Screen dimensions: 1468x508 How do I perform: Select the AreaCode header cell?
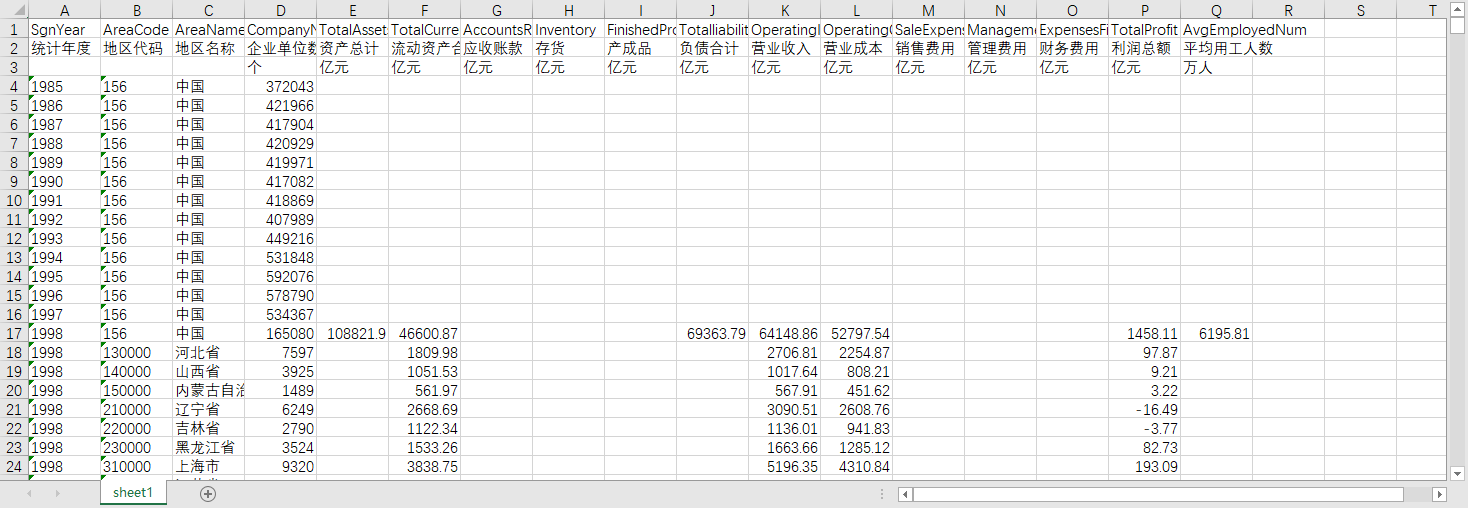[x=137, y=29]
